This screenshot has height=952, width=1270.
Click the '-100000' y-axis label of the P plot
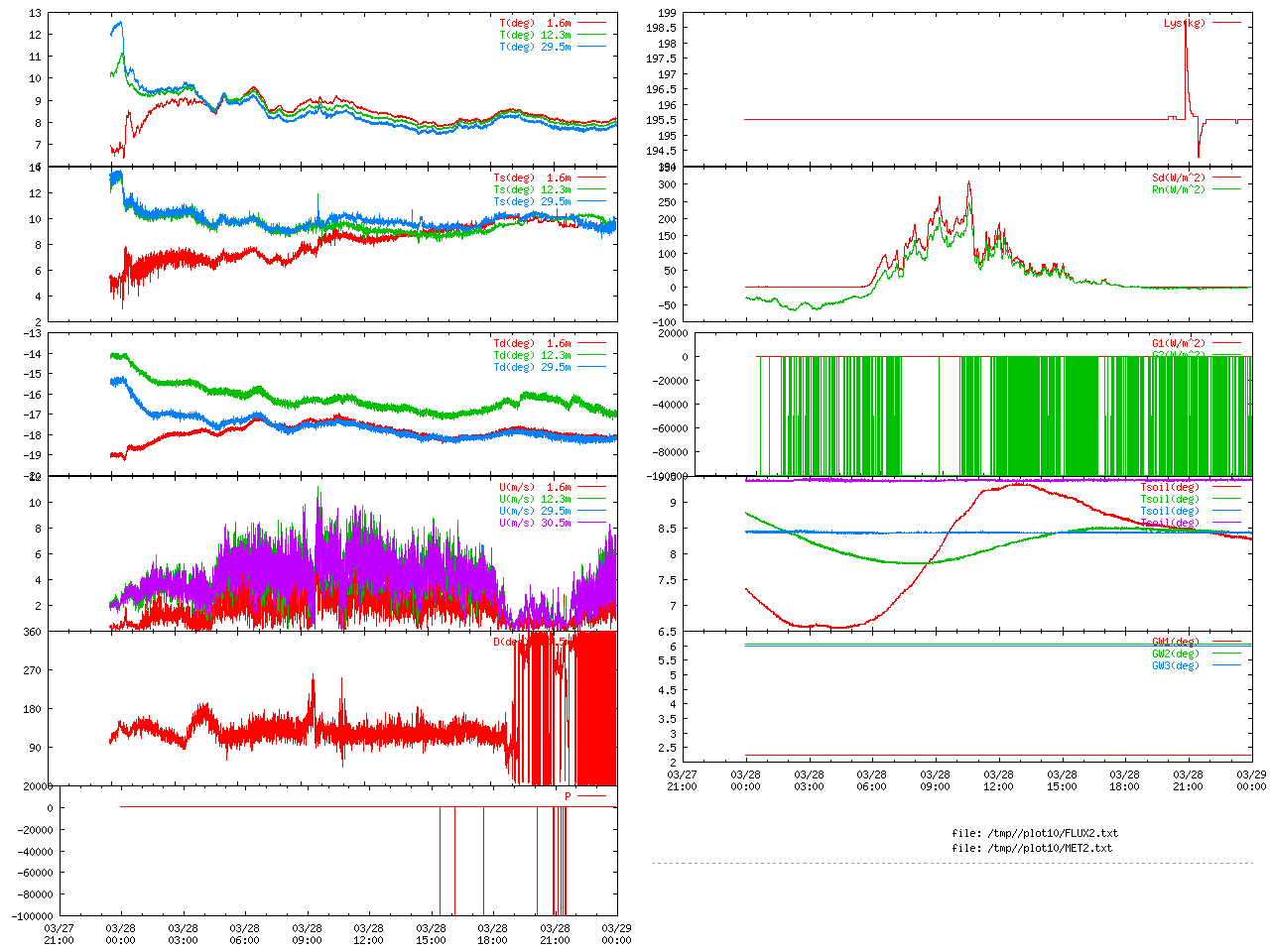33,917
